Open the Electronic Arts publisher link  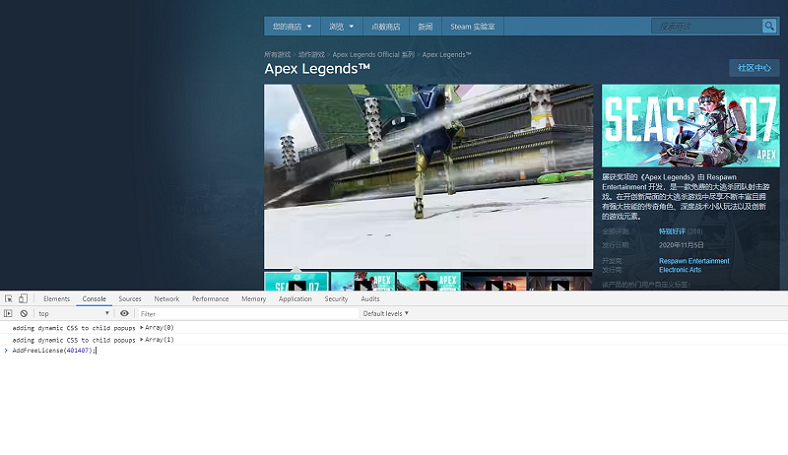click(680, 270)
